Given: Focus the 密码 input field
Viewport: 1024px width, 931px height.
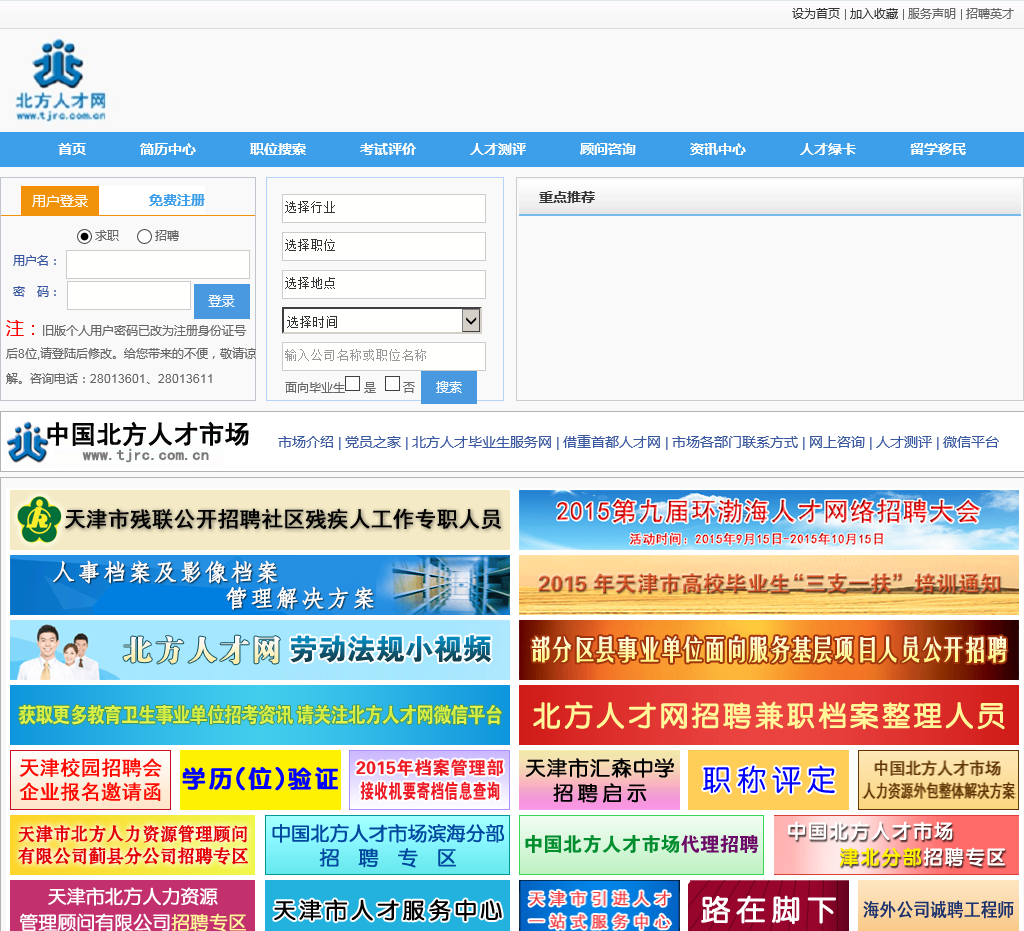Looking at the screenshot, I should point(129,295).
